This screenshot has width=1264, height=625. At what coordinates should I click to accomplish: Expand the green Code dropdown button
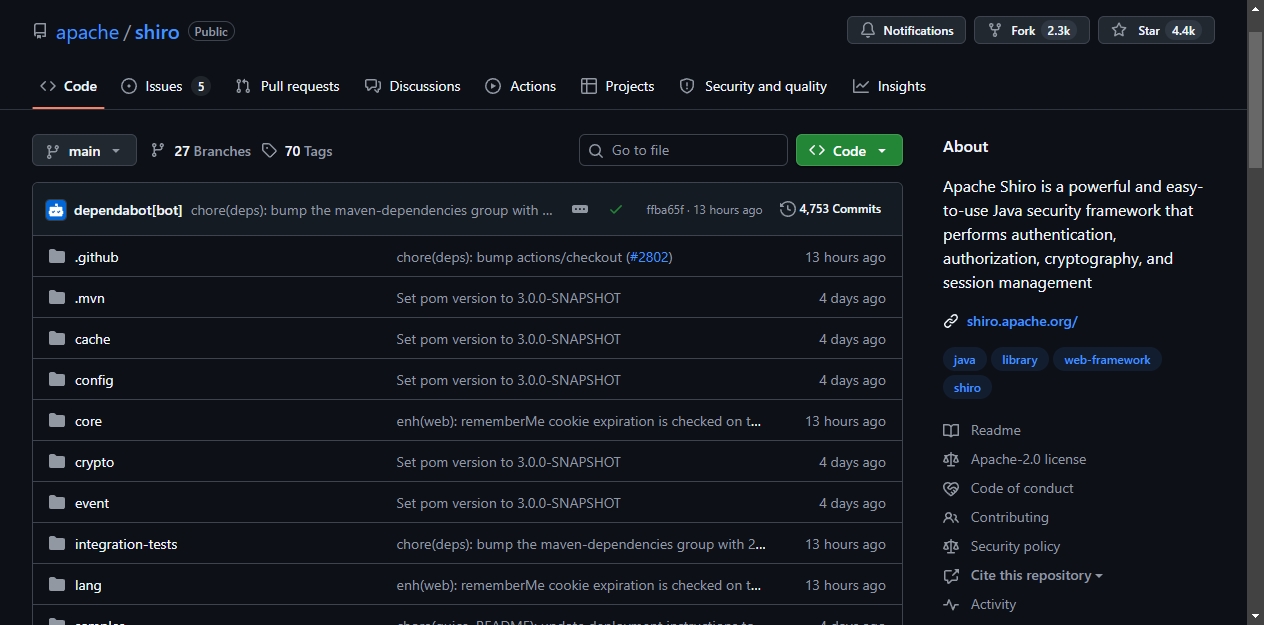849,150
